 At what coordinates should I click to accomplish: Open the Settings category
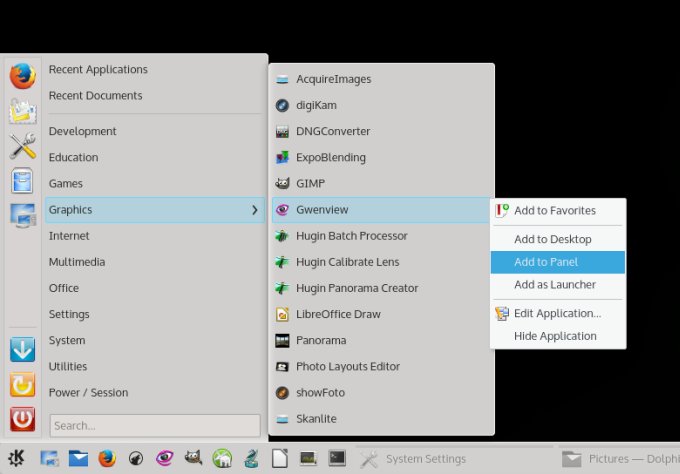click(155, 314)
